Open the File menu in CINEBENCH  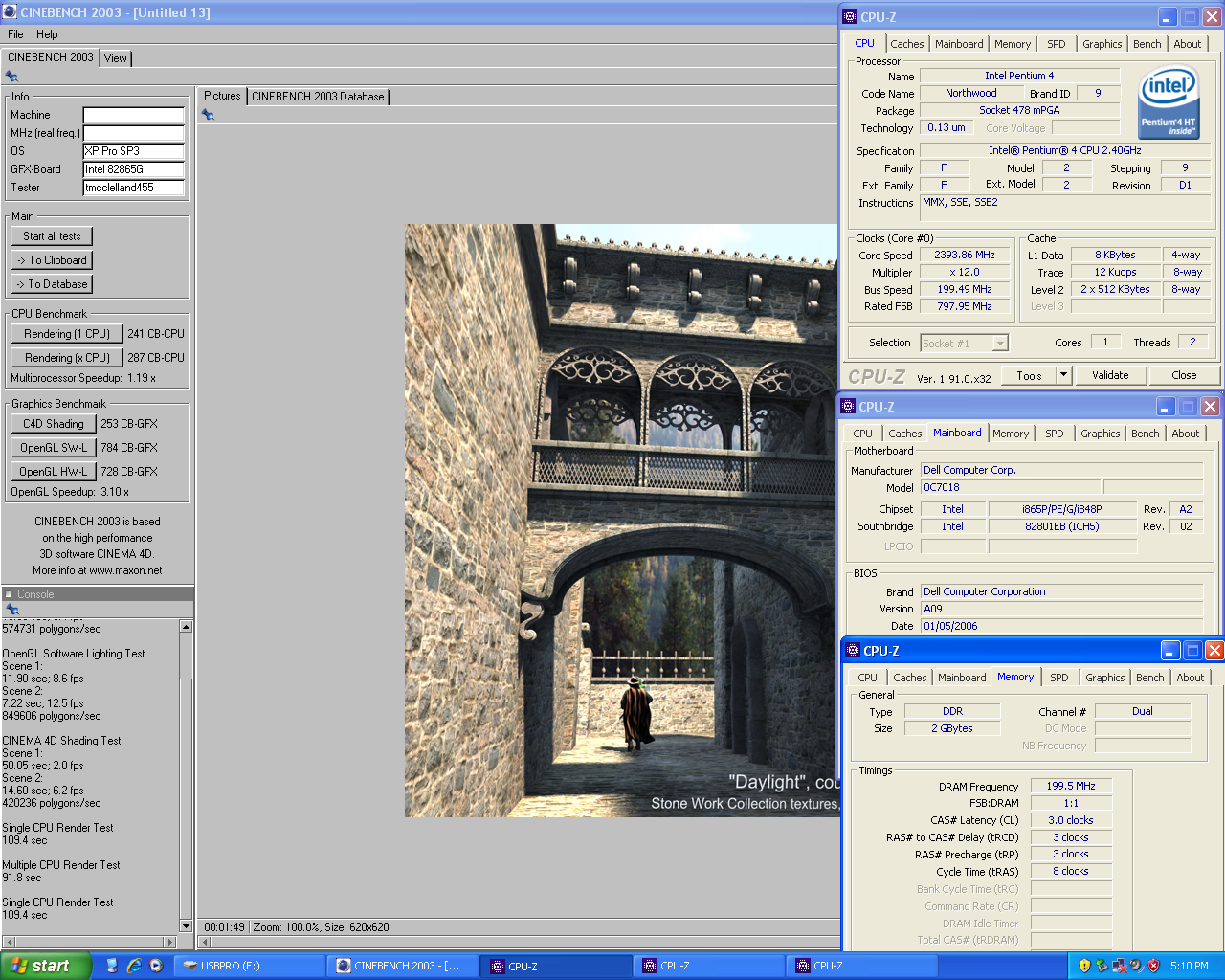(x=15, y=34)
